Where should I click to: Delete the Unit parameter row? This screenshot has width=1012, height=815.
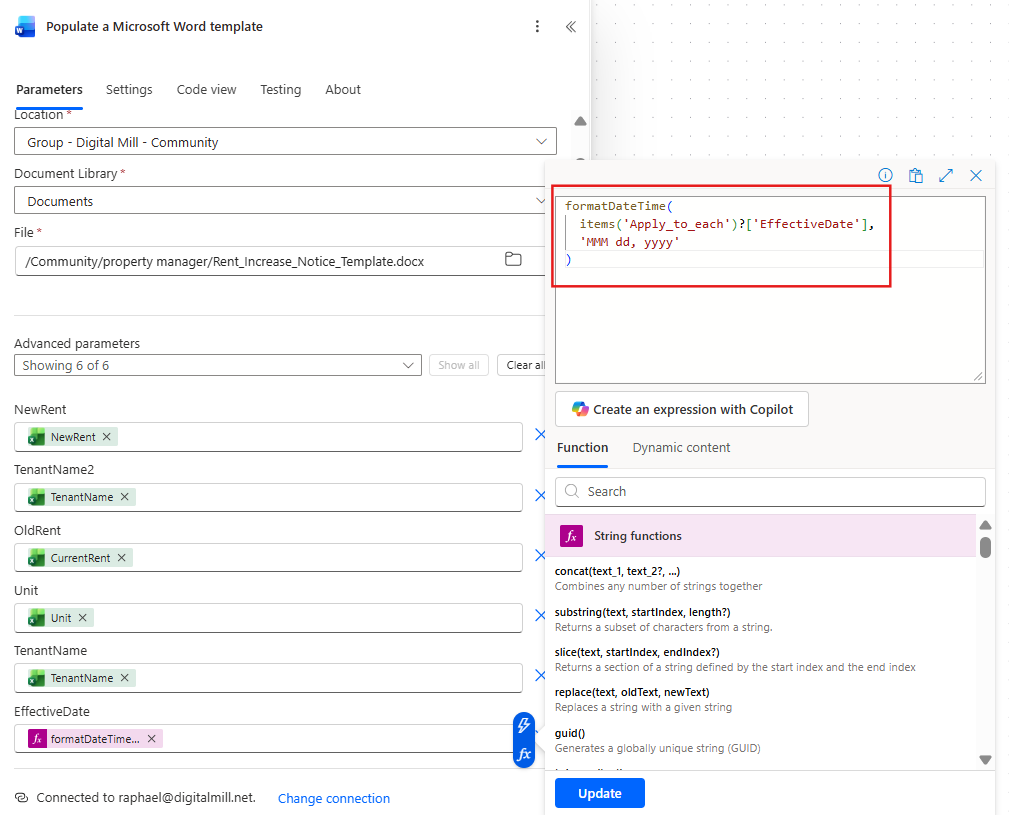[540, 616]
